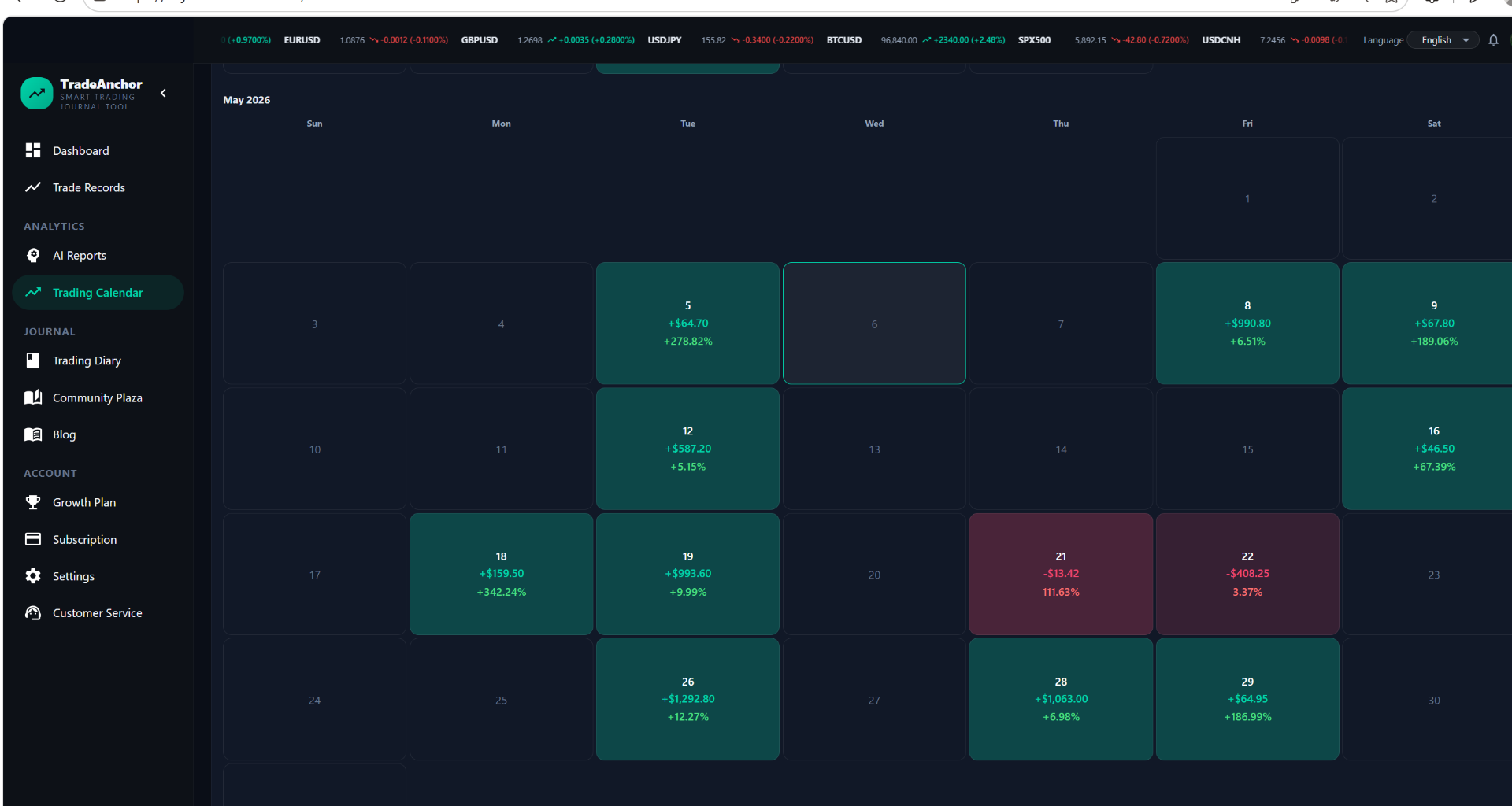The width and height of the screenshot is (1512, 806).
Task: Select Trading Calendar in sidebar
Action: click(98, 292)
